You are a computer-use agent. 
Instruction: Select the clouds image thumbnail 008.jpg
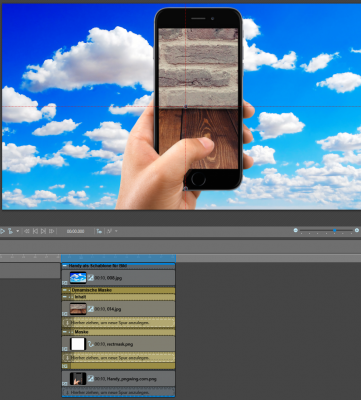pyautogui.click(x=78, y=277)
